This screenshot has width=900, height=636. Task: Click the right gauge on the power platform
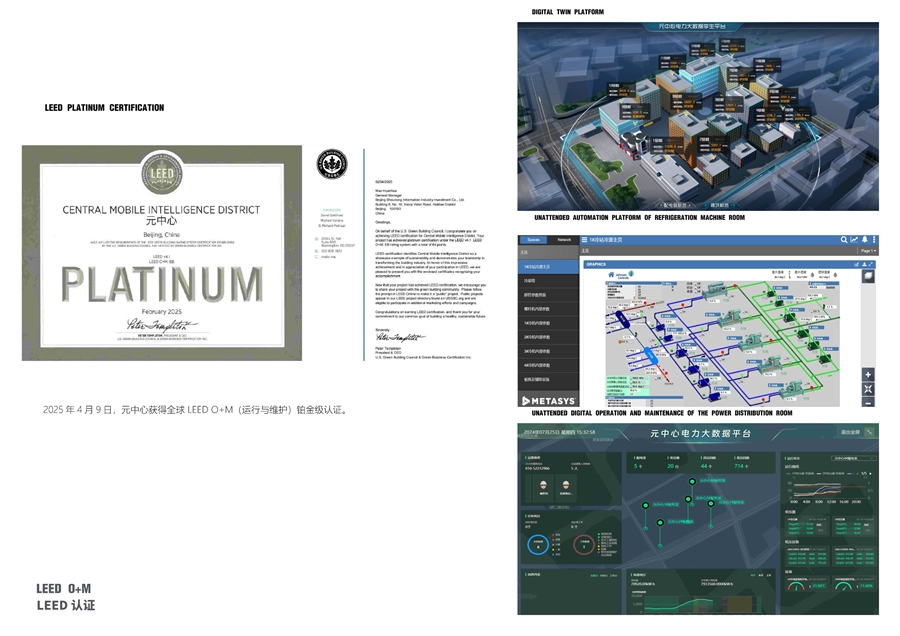coord(843,586)
